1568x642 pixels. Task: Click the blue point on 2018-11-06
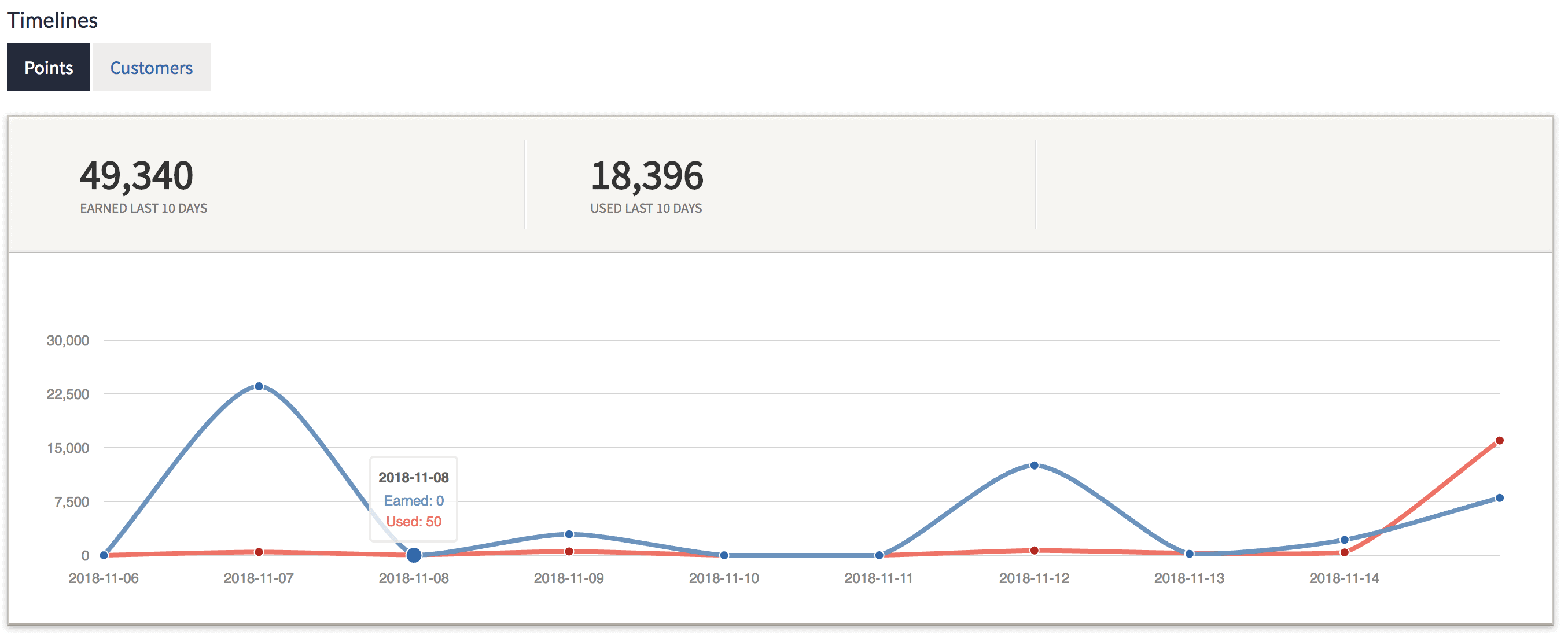point(104,555)
